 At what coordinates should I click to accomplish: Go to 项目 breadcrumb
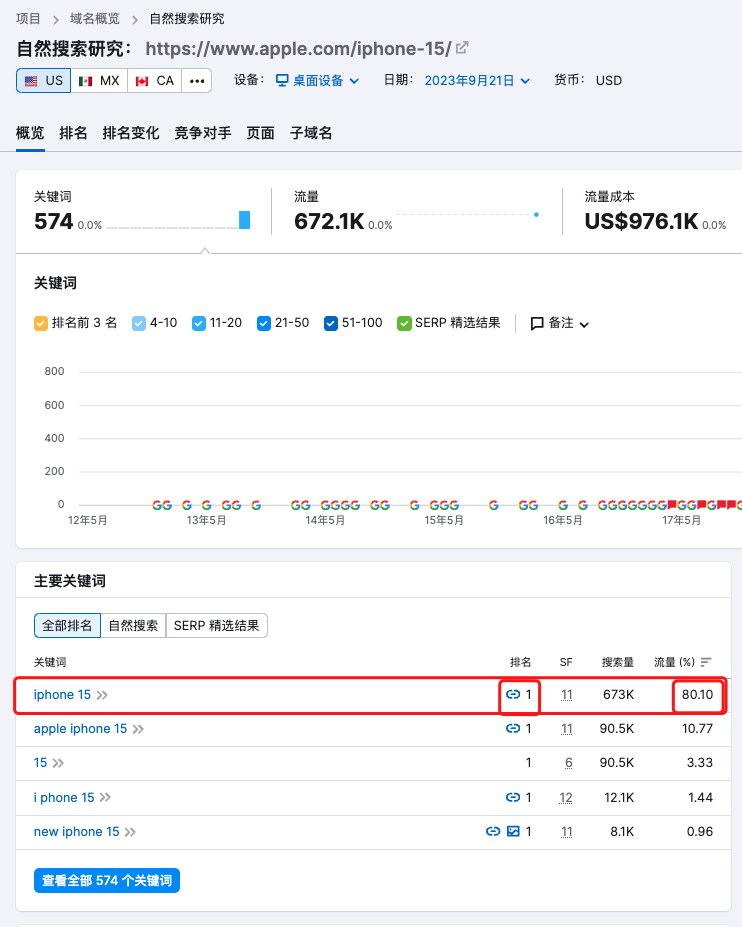(28, 19)
